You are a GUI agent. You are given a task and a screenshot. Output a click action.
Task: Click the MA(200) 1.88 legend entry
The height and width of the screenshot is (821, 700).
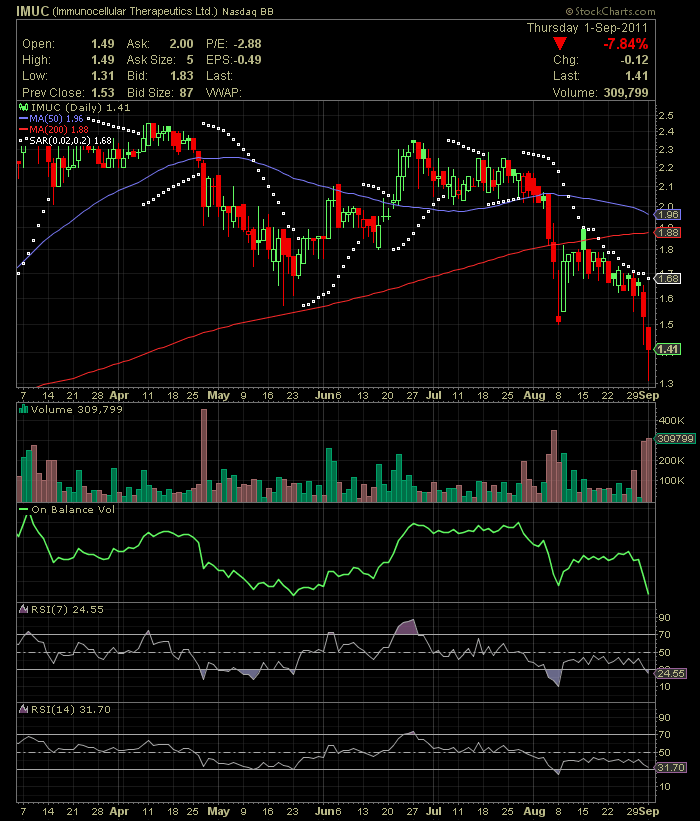(x=54, y=129)
